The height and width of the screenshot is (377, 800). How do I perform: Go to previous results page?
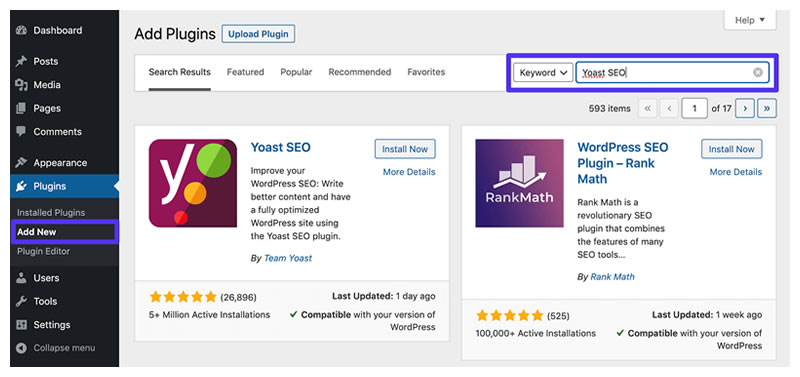[669, 108]
